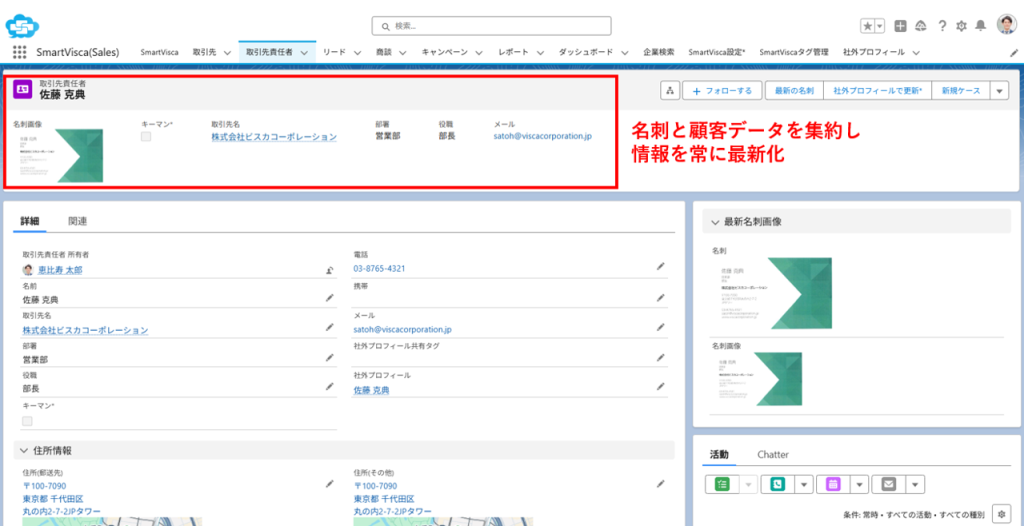Screen dimensions: 1024x526
Task: Click the global actions plus icon
Action: [x=900, y=26]
